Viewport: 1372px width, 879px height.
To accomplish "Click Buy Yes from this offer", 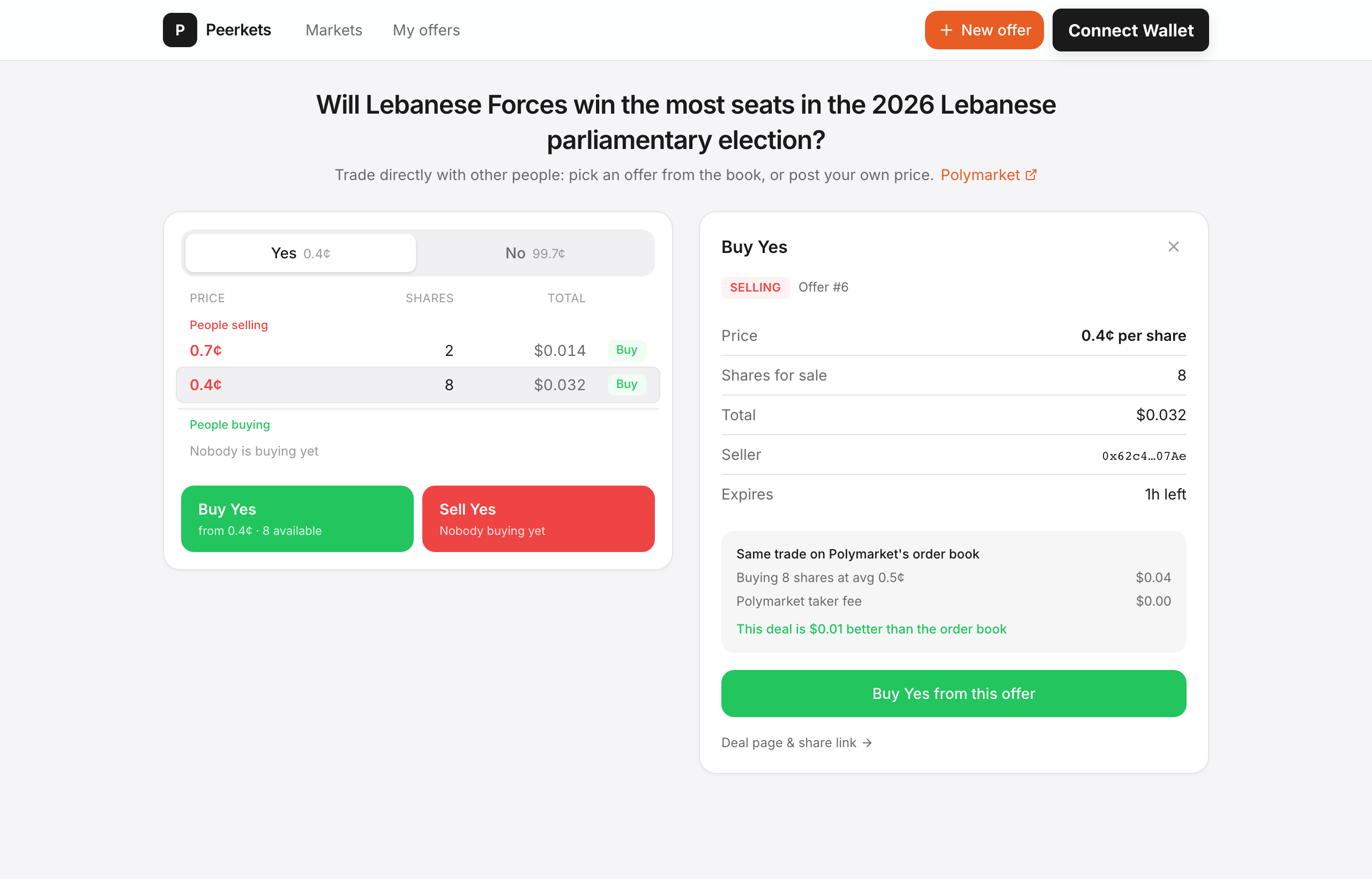I will pos(953,694).
